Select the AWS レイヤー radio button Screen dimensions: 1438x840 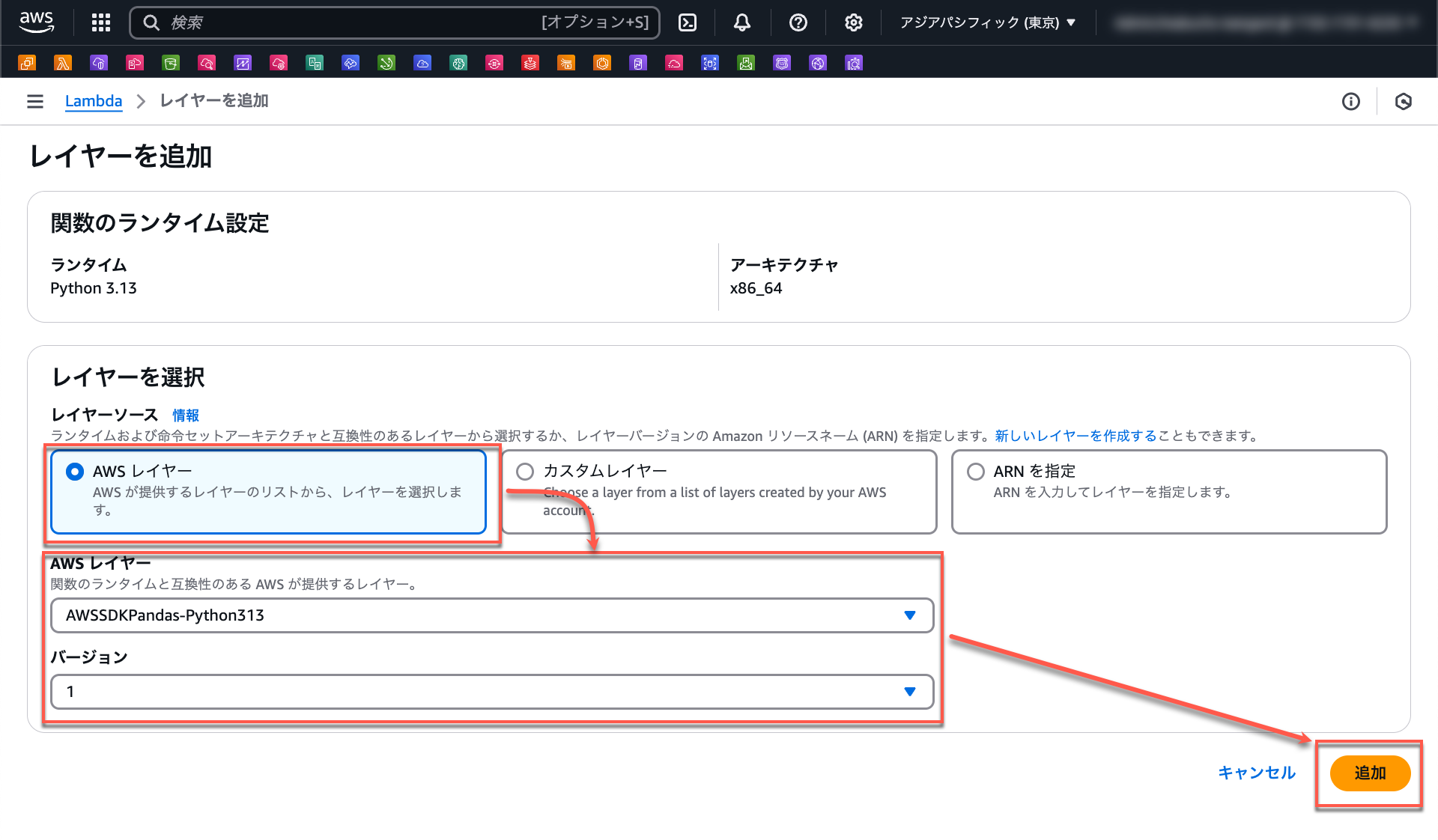[x=75, y=471]
